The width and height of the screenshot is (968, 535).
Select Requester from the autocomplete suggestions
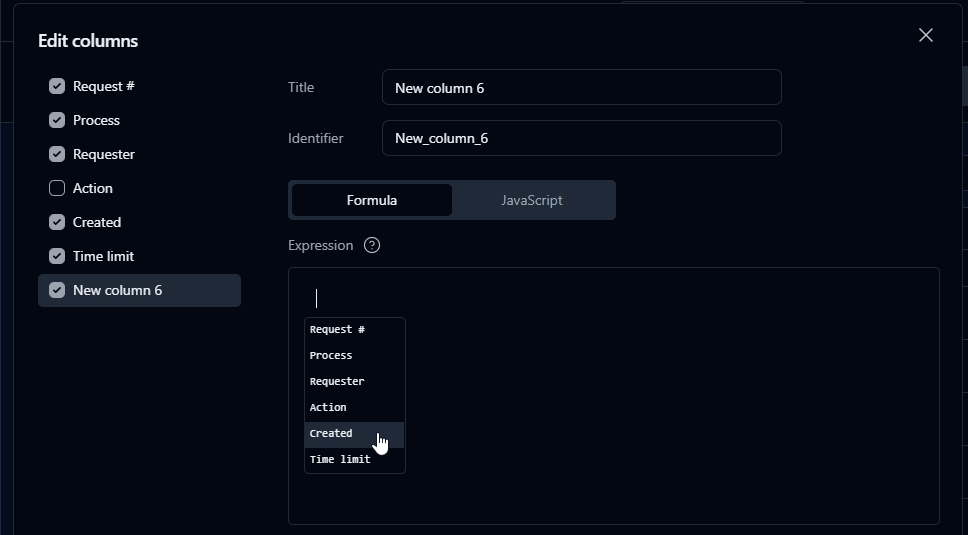[337, 381]
